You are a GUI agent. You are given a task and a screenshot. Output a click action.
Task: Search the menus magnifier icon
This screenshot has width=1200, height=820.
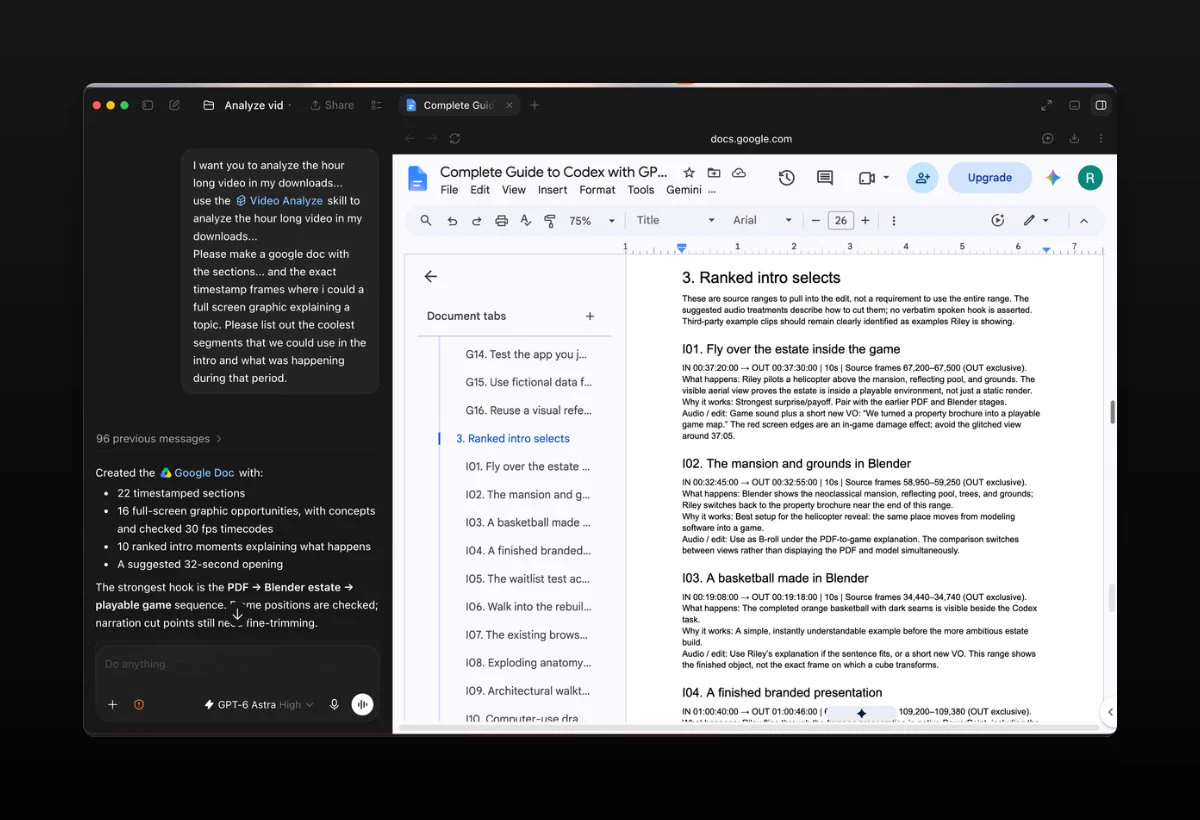[426, 220]
